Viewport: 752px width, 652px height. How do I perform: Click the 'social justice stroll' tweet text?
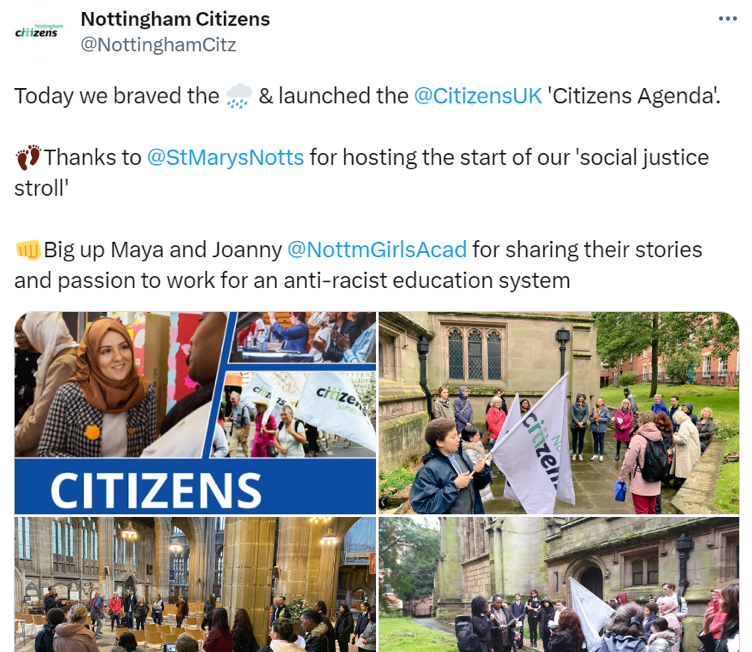362,173
